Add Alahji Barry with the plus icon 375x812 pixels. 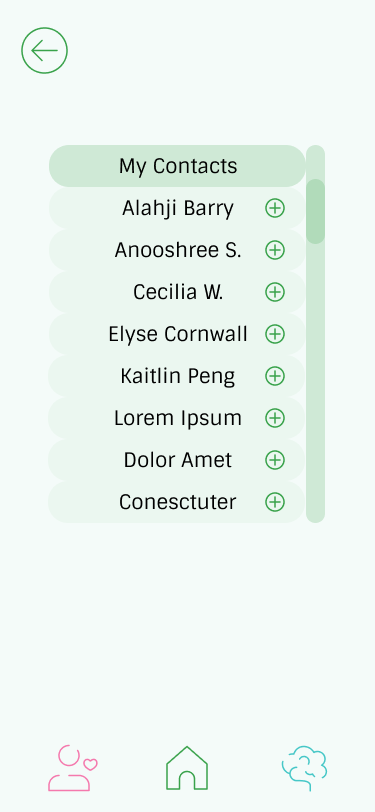pyautogui.click(x=275, y=208)
